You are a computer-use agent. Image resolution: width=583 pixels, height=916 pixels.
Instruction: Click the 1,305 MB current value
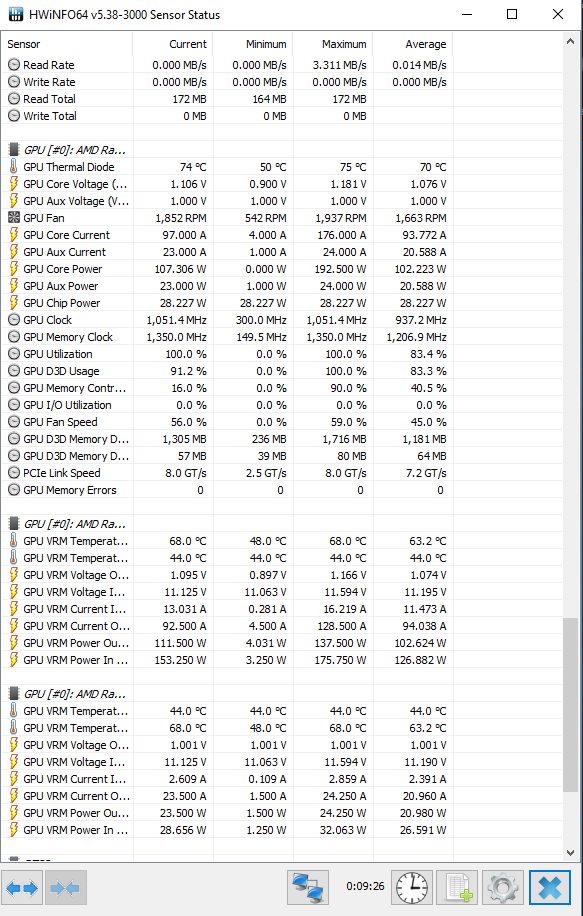coord(184,439)
